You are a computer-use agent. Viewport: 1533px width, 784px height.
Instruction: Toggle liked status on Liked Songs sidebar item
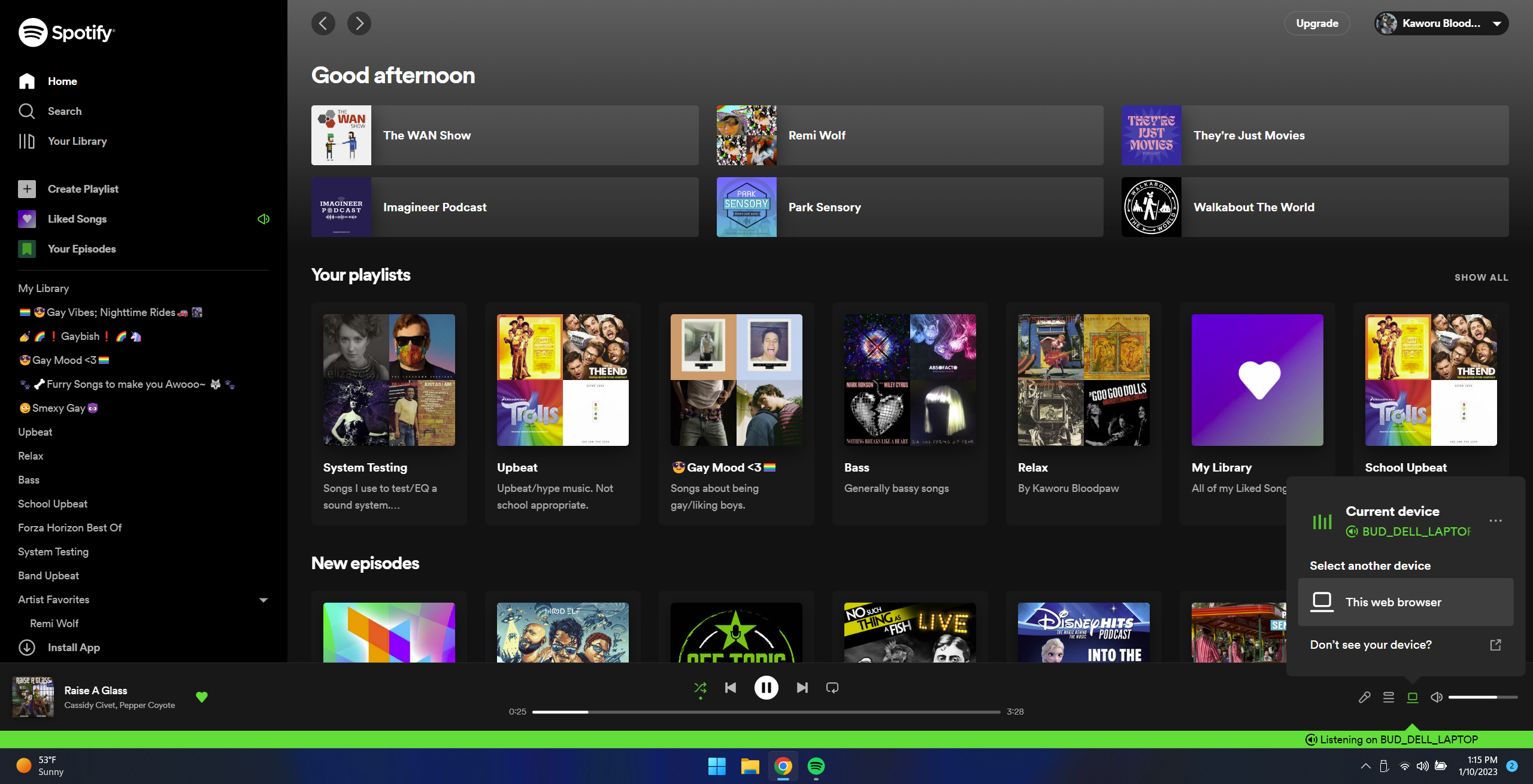(262, 219)
